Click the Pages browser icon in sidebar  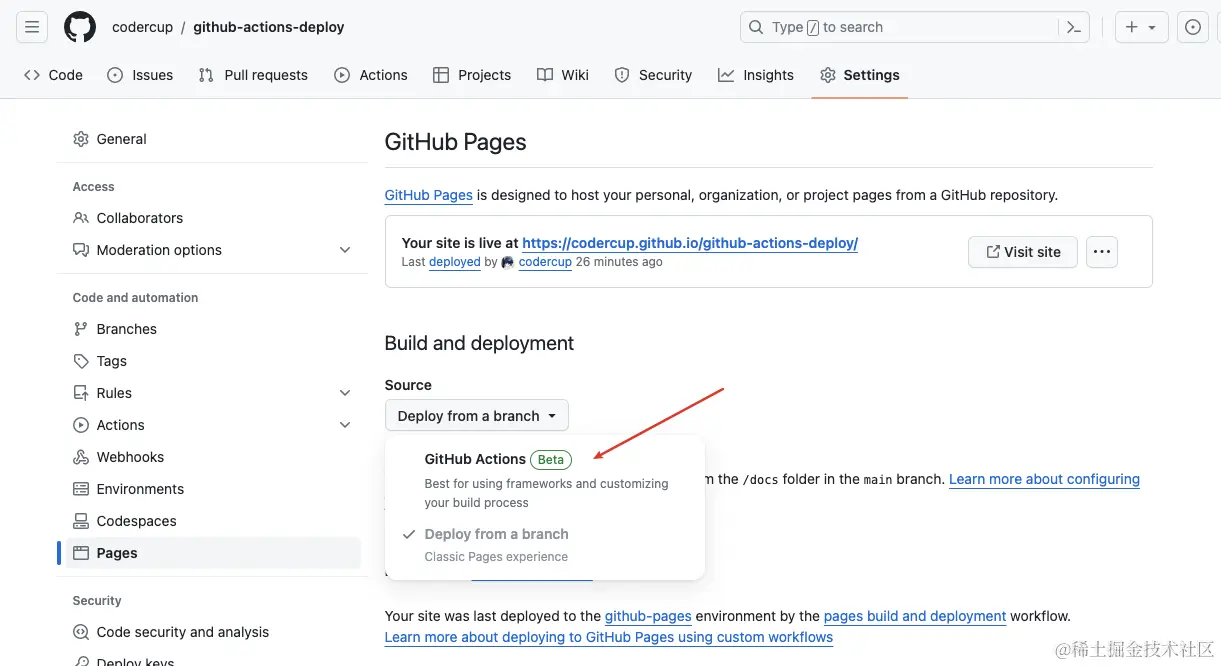click(81, 553)
